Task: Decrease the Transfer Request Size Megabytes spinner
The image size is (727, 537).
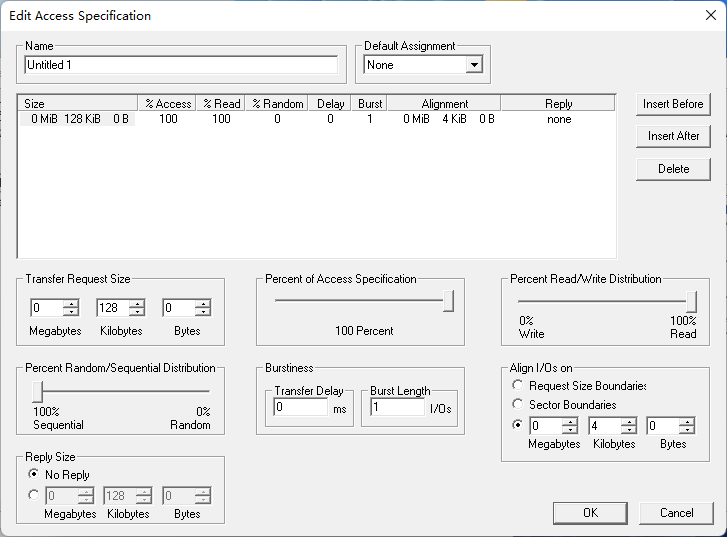Action: click(71, 313)
